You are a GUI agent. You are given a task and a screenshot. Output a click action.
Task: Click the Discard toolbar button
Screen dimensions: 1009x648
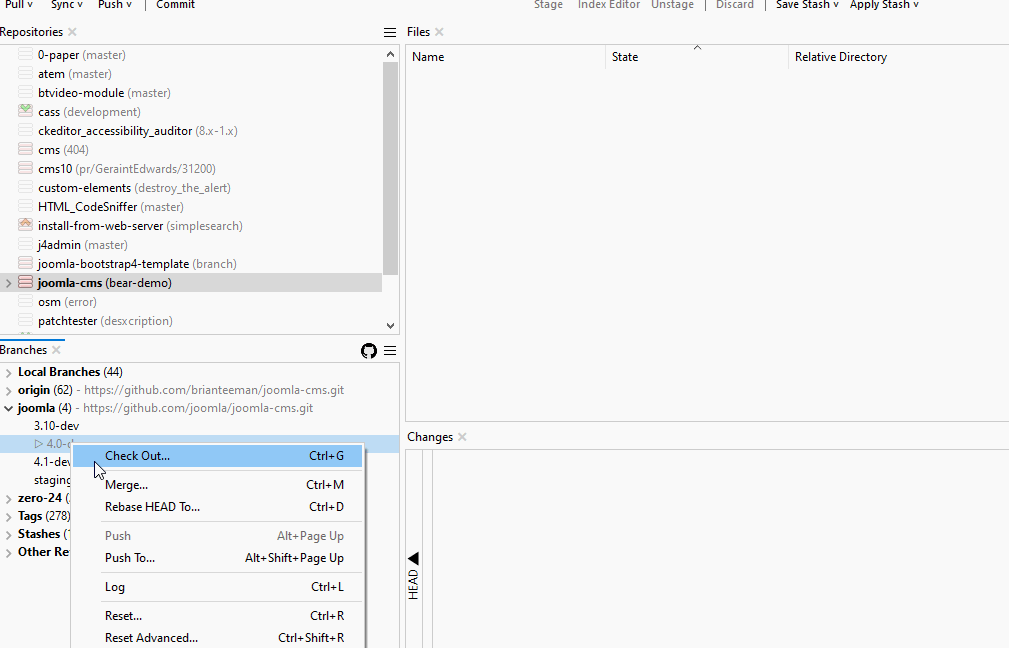coord(735,5)
